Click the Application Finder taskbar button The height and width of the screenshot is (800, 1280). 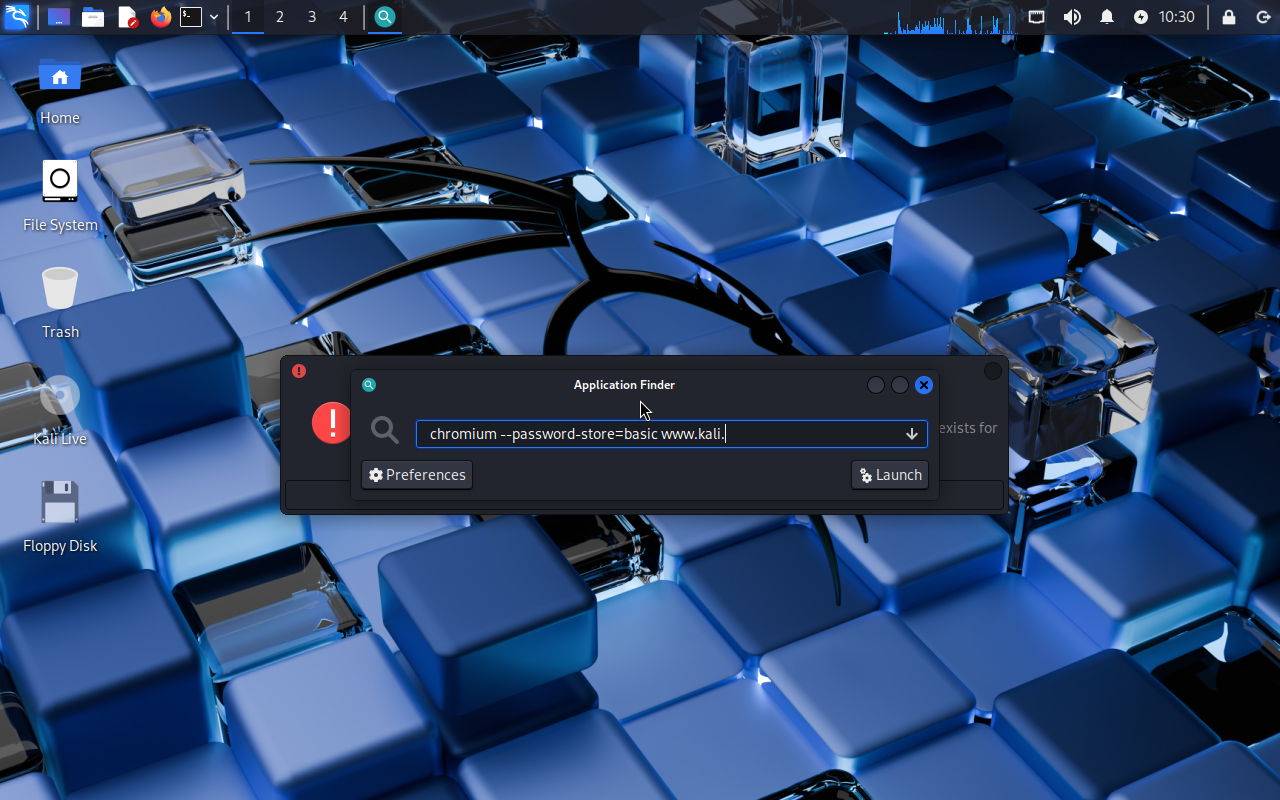point(385,17)
